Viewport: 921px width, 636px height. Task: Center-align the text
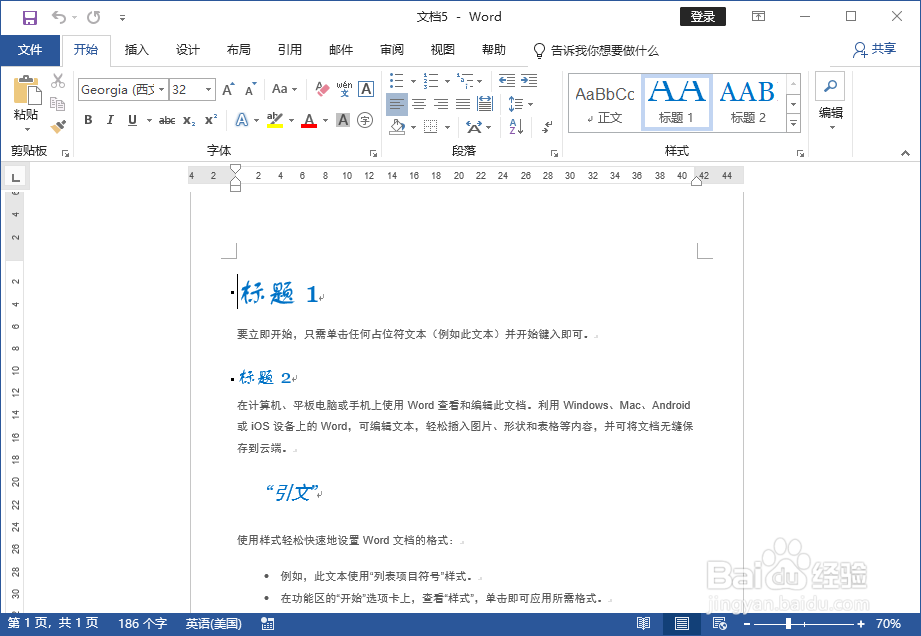[419, 105]
